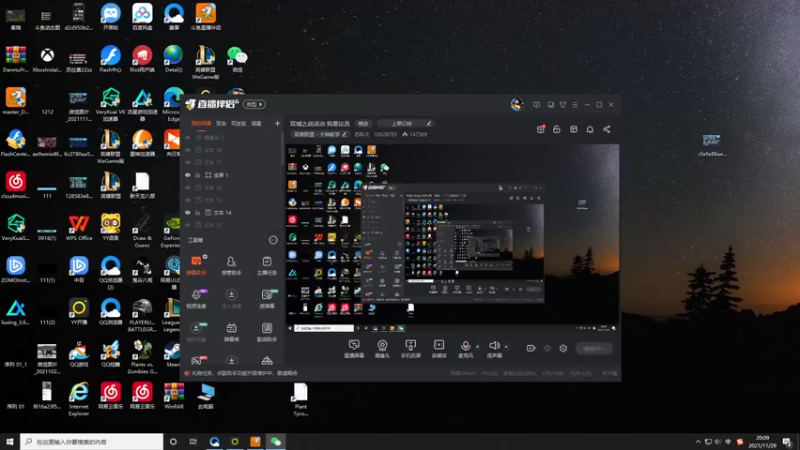
Task: Open the 弹幕助手 tool in toolbox
Action: coord(196,265)
